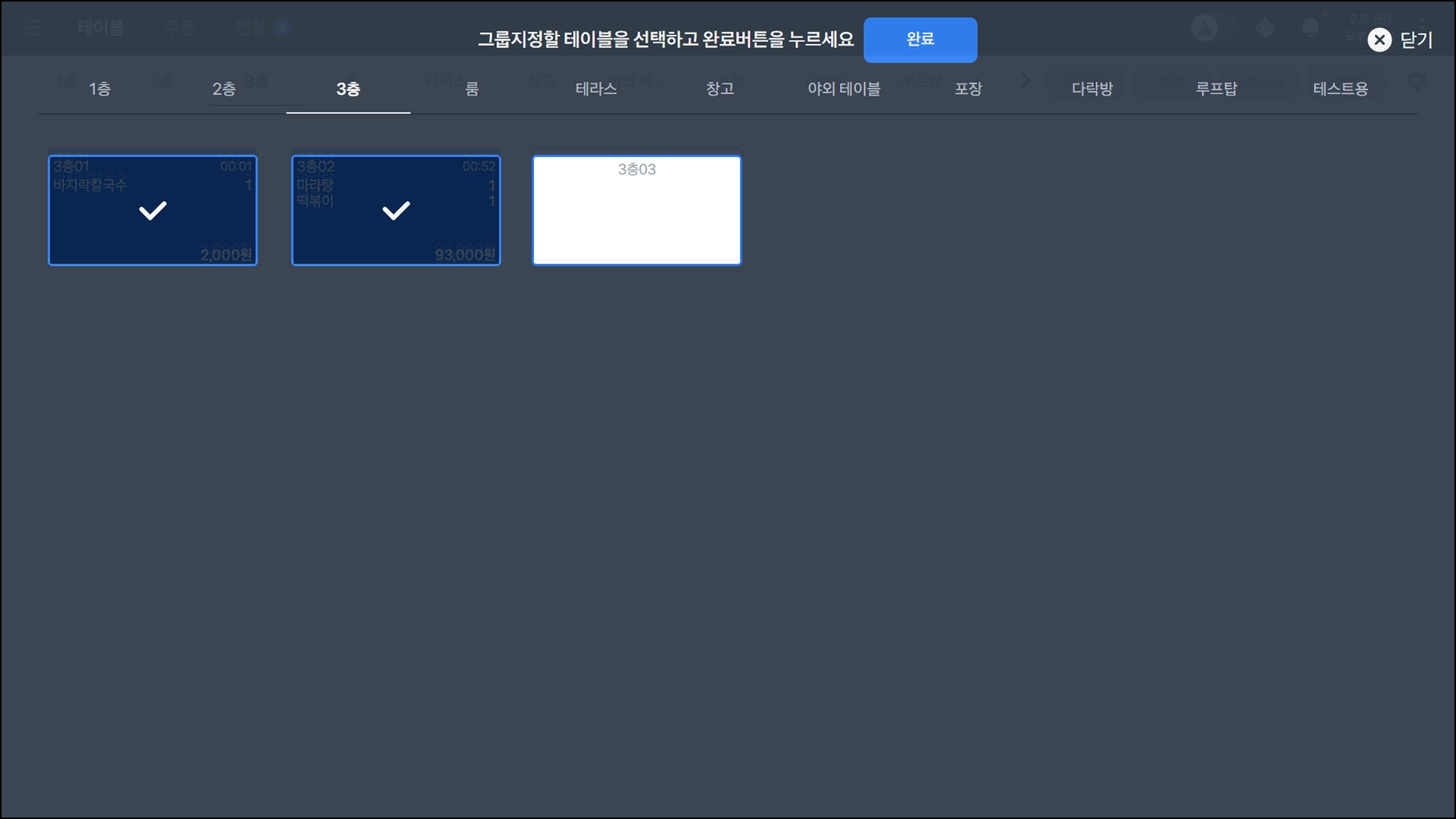Screen dimensions: 1456x819
Task: Go to the 루프탑 tab
Action: coord(1216,89)
